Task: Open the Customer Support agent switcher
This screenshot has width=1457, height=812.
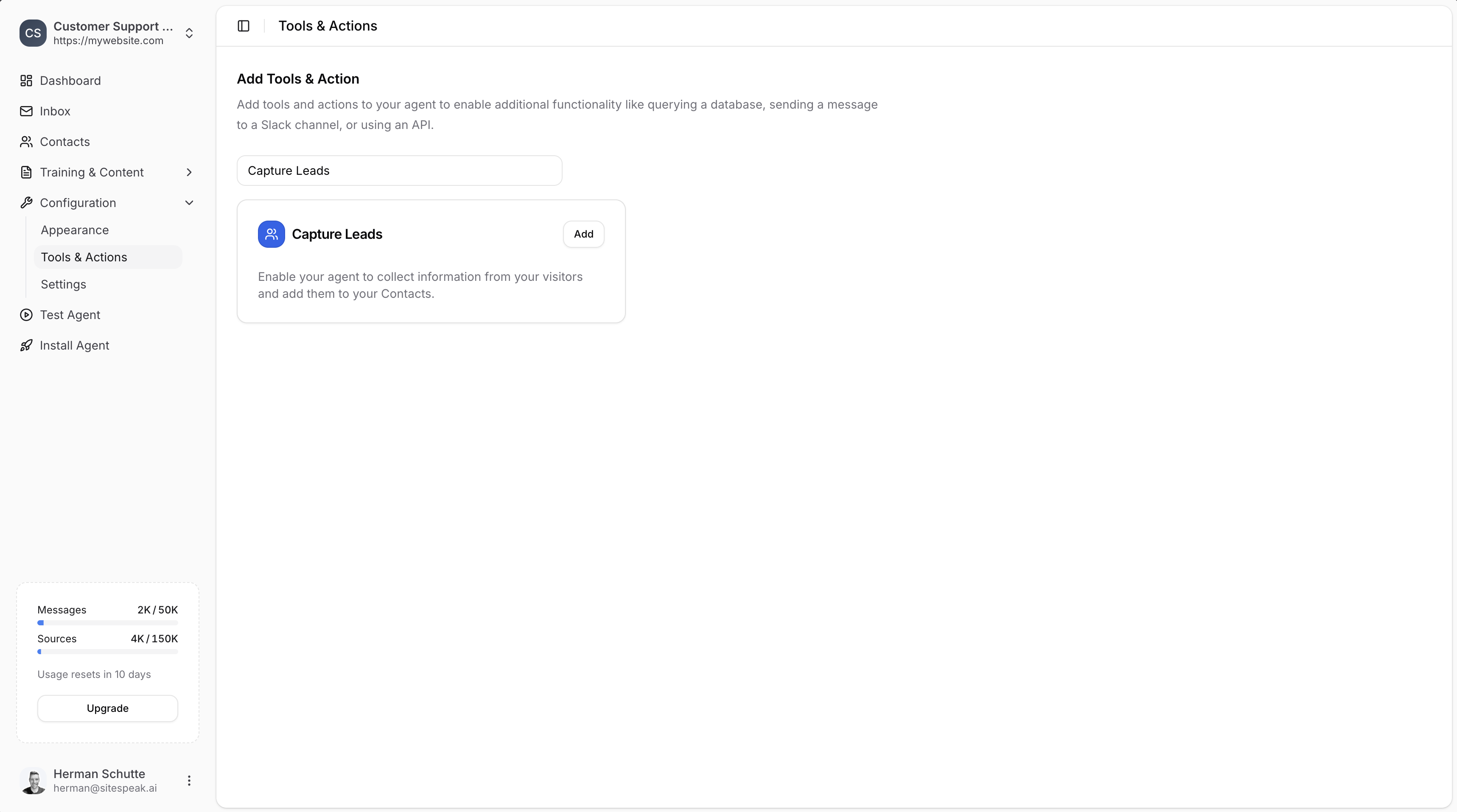Action: pos(189,34)
